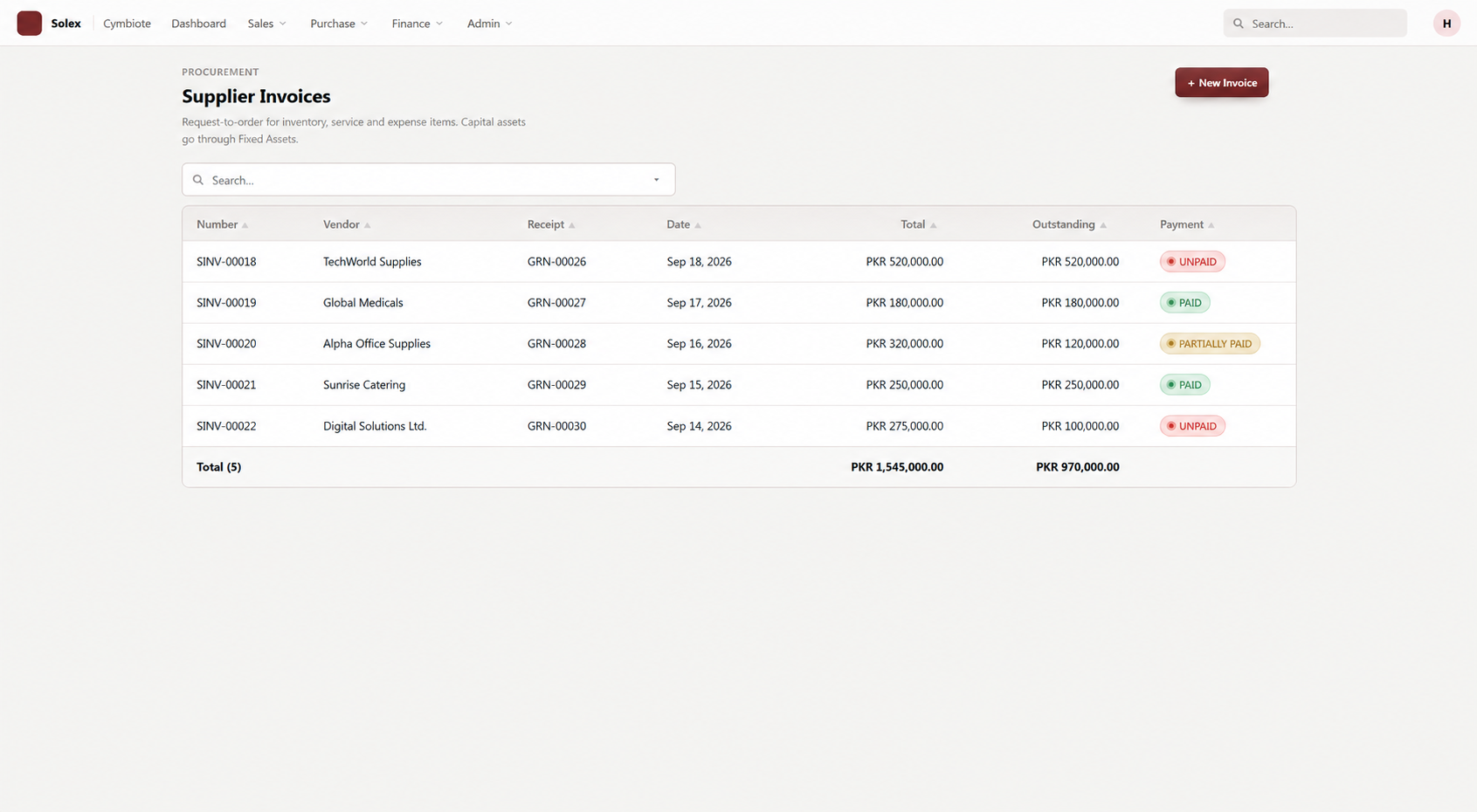Select vendor Sunrise Catering
Screen dimensions: 1477x812
pyautogui.click(x=364, y=385)
